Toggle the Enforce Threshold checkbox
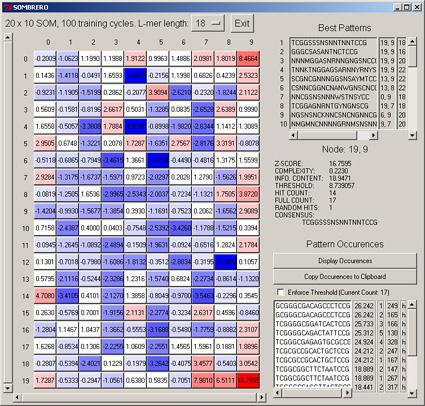425x406 pixels. click(x=281, y=292)
